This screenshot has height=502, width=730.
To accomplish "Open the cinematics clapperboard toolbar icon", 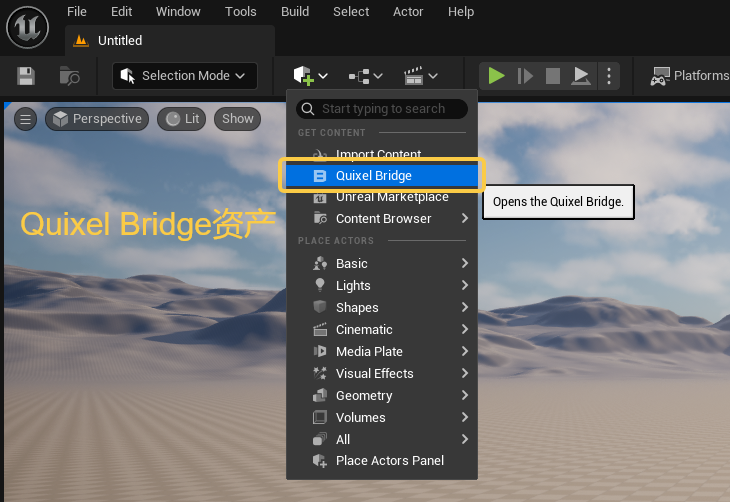I will pos(413,75).
